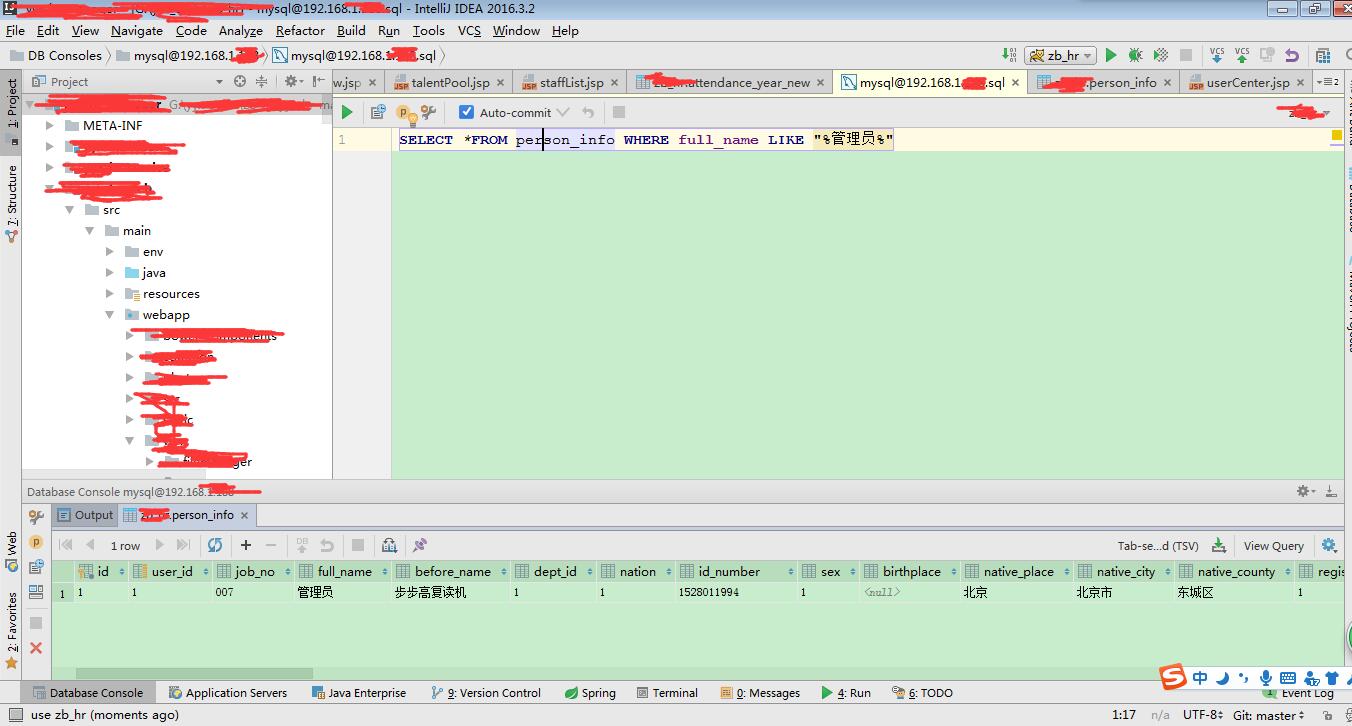The width and height of the screenshot is (1352, 726).
Task: Run the SQL query with green execute arrow
Action: pyautogui.click(x=347, y=112)
